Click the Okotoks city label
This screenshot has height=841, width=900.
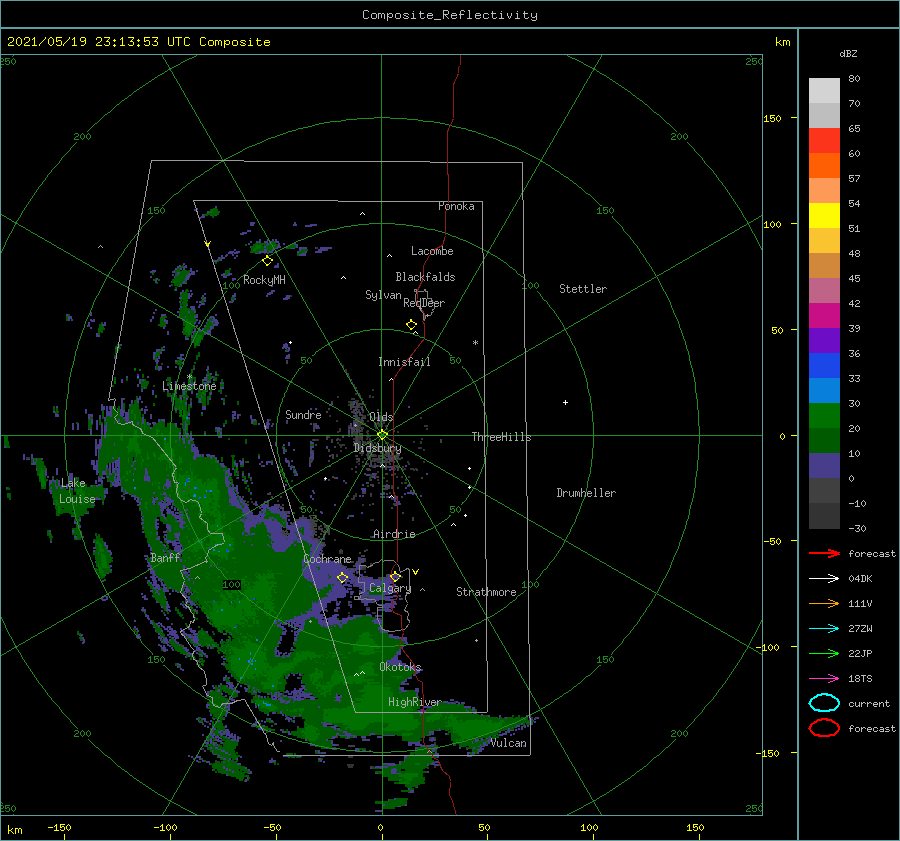(x=400, y=667)
